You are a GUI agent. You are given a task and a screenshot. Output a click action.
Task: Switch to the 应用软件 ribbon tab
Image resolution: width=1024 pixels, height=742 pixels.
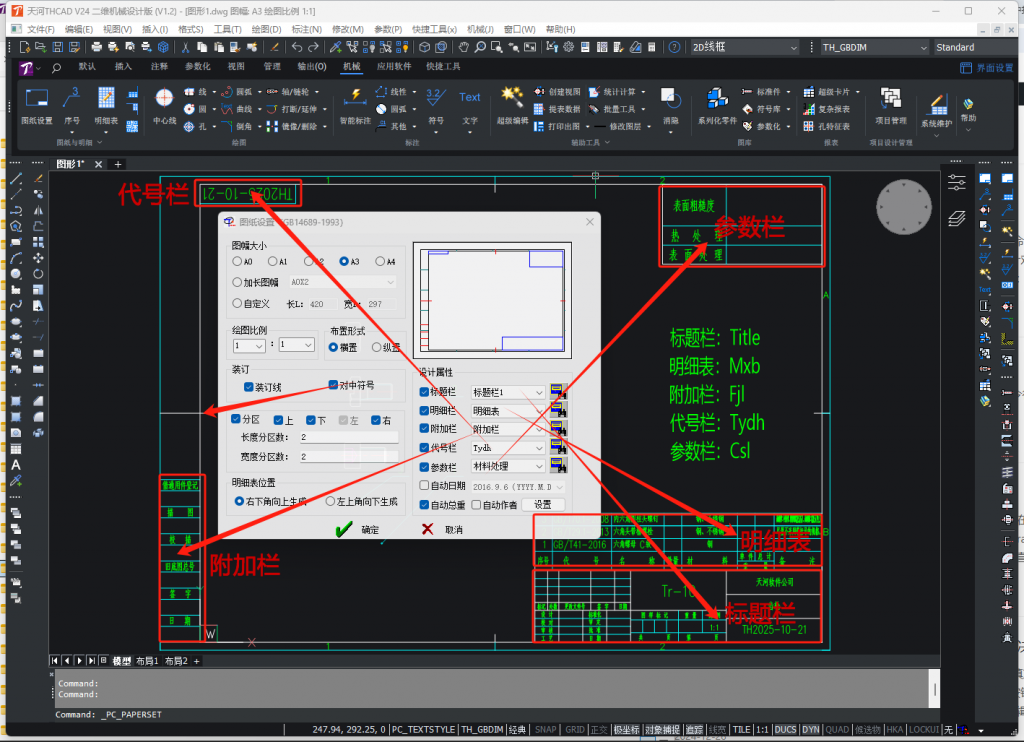point(393,67)
